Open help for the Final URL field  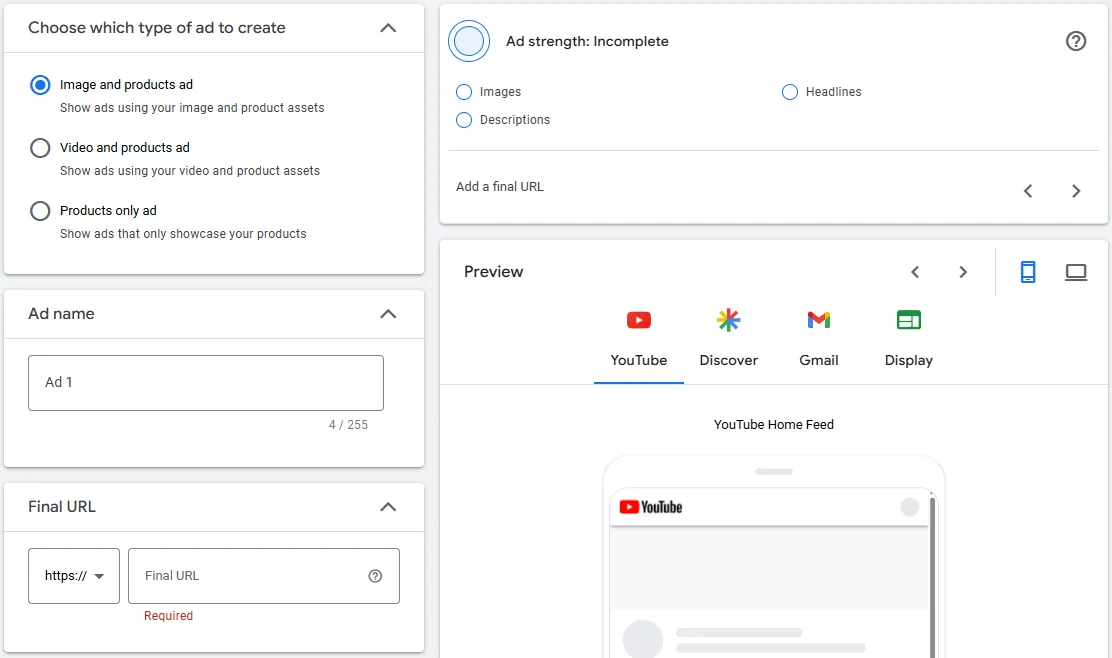375,576
